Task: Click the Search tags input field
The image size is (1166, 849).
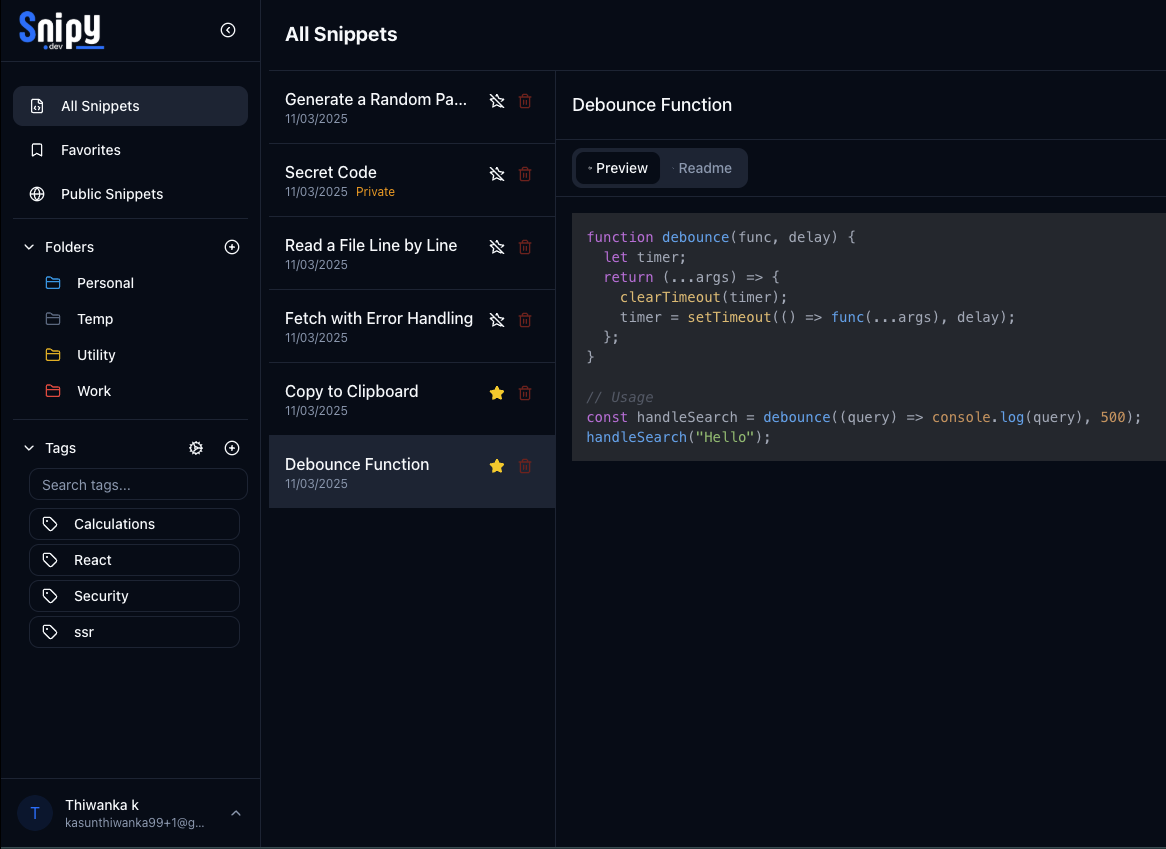Action: pos(138,484)
